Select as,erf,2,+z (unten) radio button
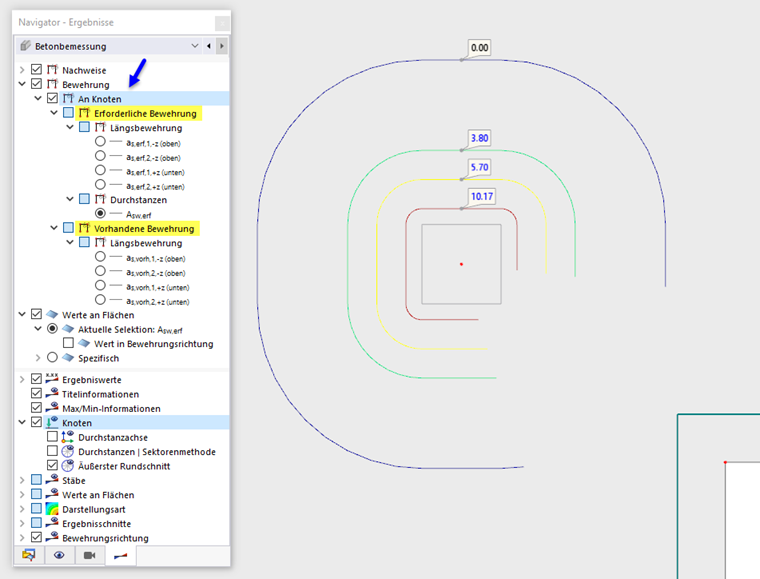Screen dimensions: 760x579 (x=100, y=185)
